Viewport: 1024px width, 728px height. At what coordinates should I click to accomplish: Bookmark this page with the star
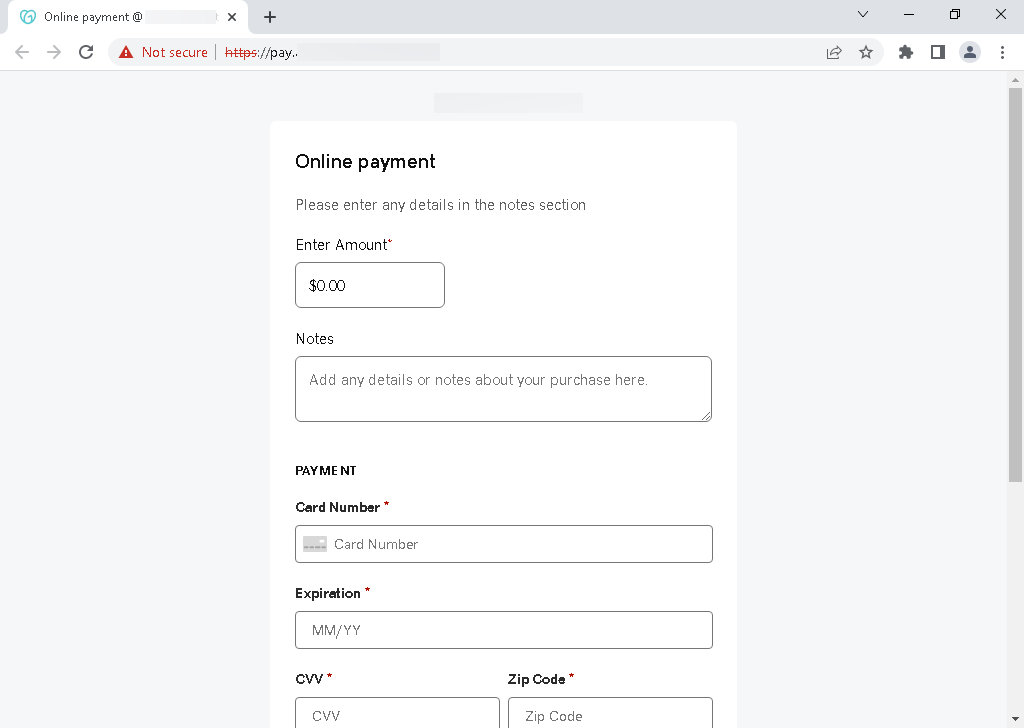[x=866, y=52]
